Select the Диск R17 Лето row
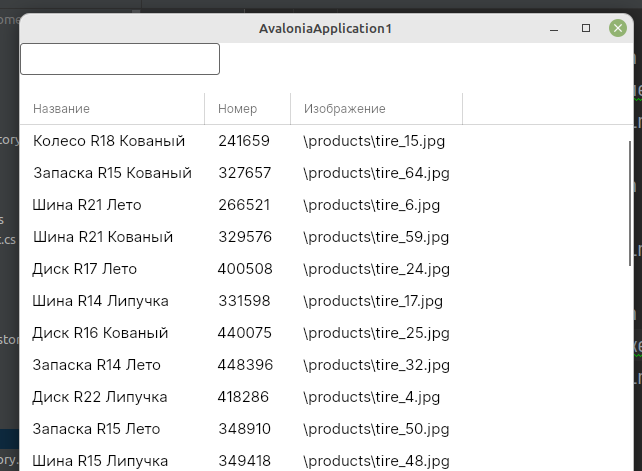This screenshot has width=642, height=471. click(85, 269)
